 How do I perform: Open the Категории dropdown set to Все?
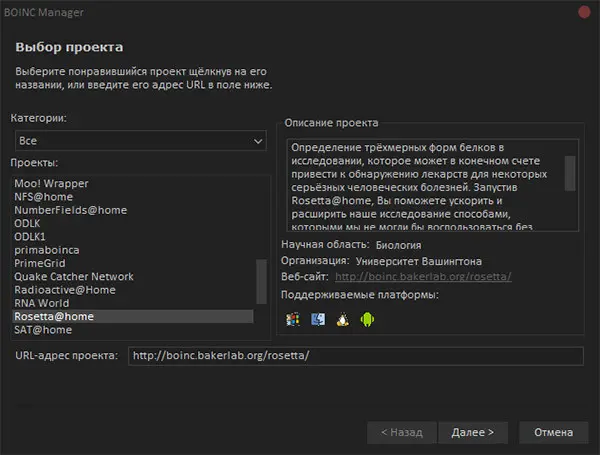tap(138, 141)
